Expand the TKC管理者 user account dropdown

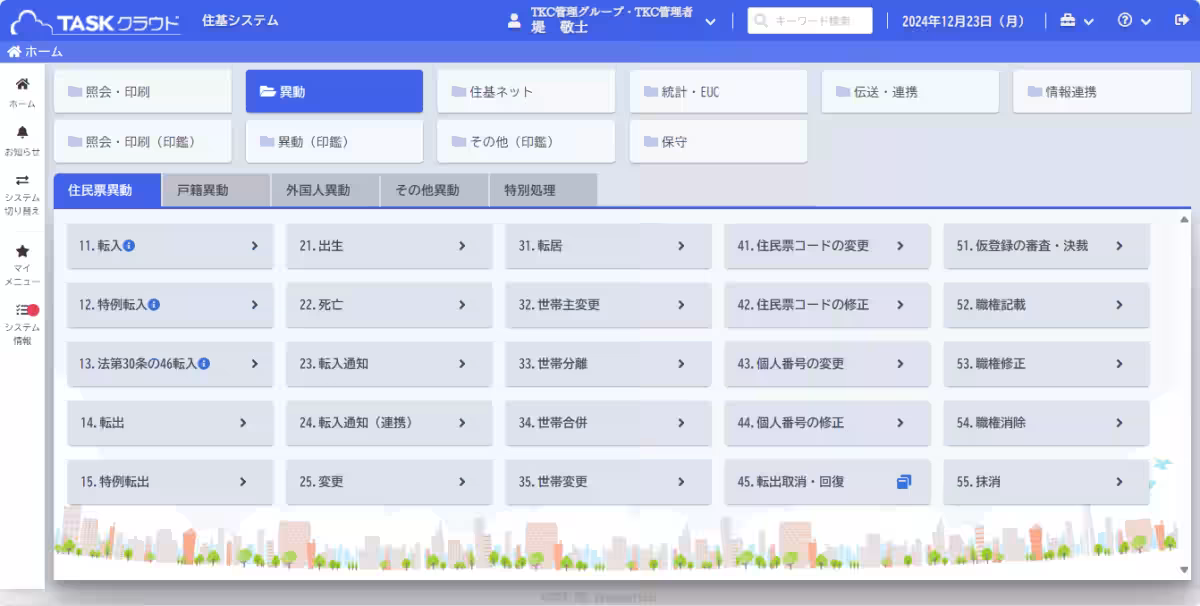click(x=710, y=19)
